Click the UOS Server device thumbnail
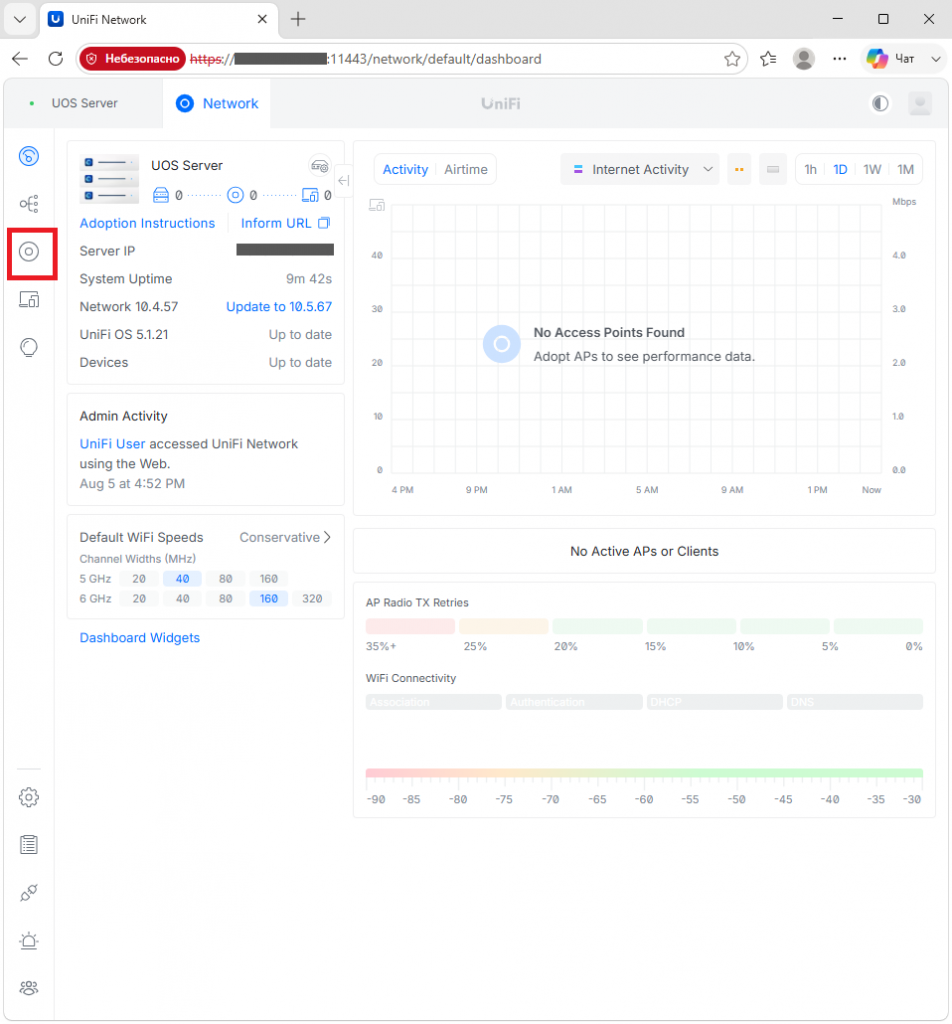The width and height of the screenshot is (952, 1024). coord(109,179)
